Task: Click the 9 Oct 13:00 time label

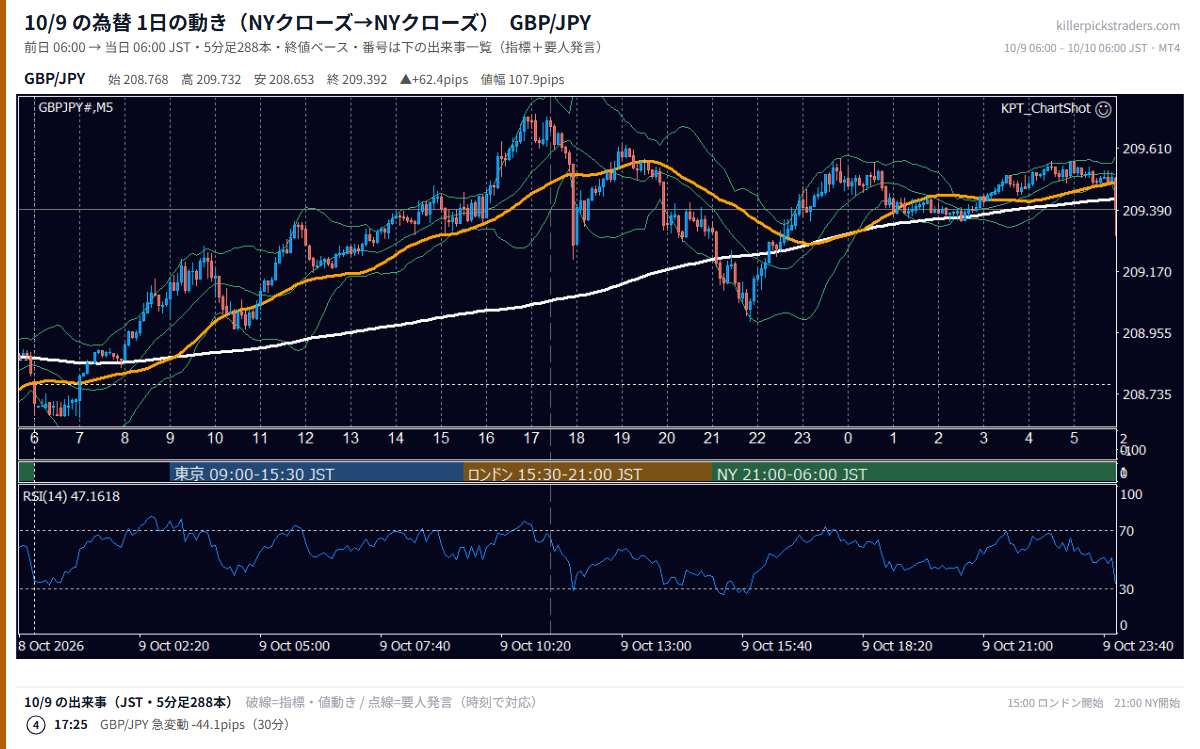Action: coord(656,646)
